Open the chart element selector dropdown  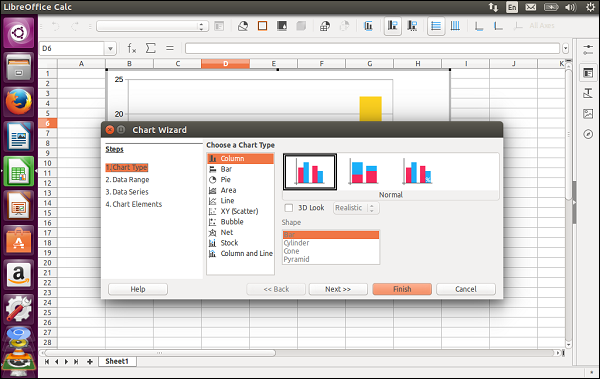point(152,26)
